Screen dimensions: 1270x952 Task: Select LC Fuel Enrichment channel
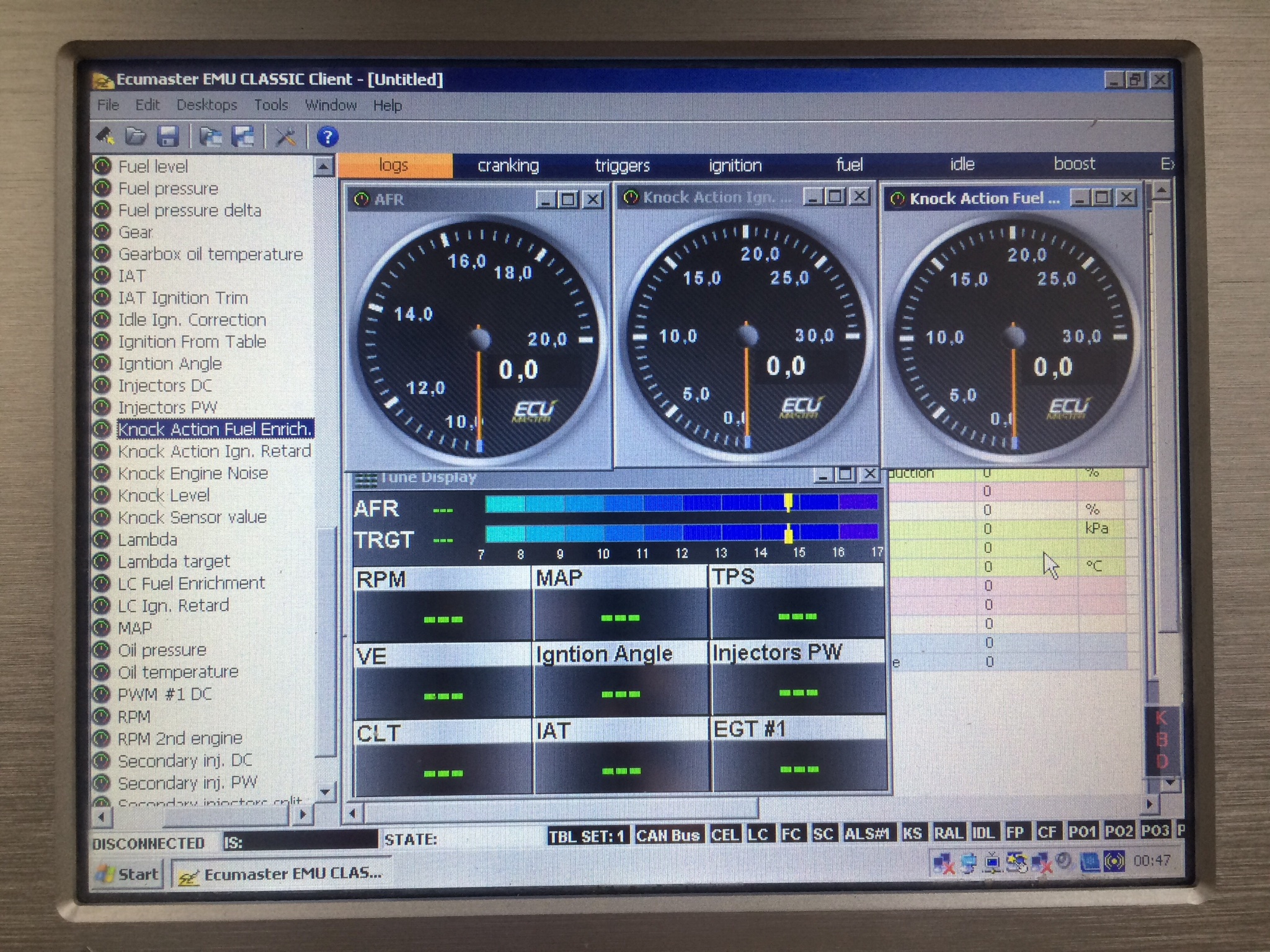191,583
